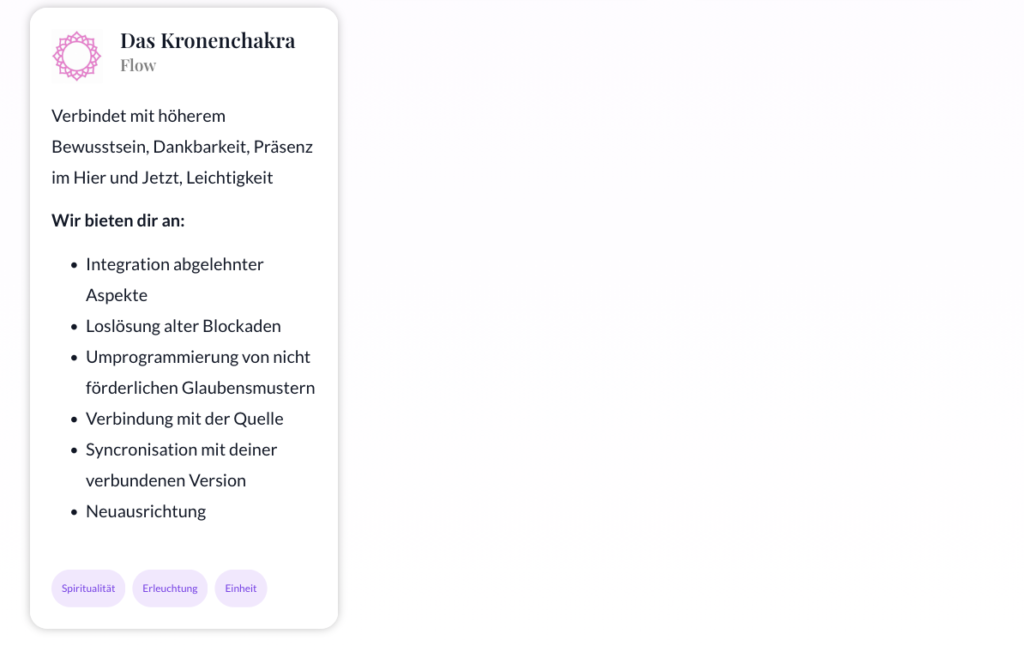Screen dimensions: 1024x652
Task: Click the "Verbindet mit höherem Bewusstsein" description text
Action: point(182,146)
